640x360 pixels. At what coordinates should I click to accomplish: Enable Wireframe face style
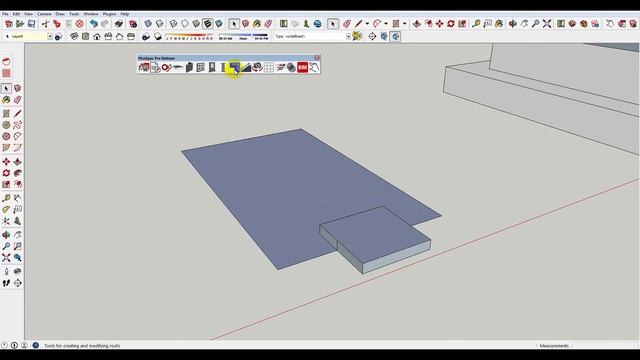pyautogui.click(x=173, y=24)
